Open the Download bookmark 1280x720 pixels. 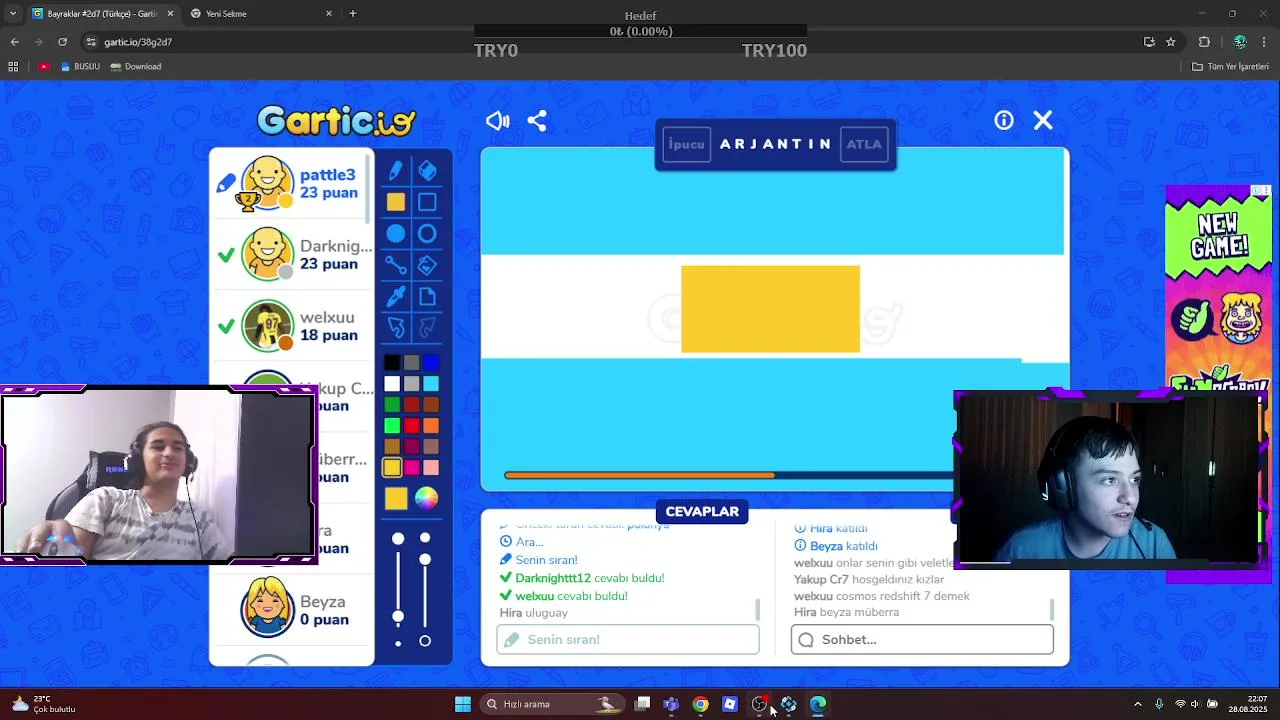[136, 66]
